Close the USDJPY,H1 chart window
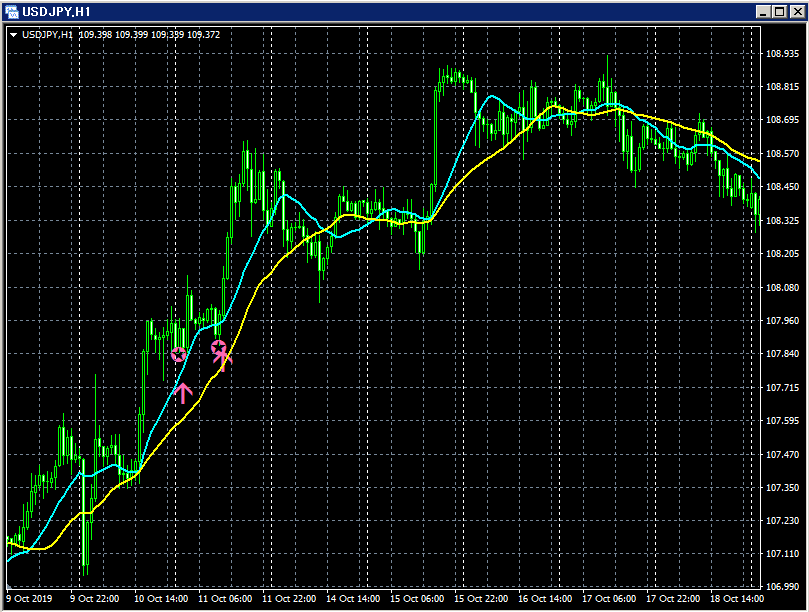809x612 pixels. (797, 12)
